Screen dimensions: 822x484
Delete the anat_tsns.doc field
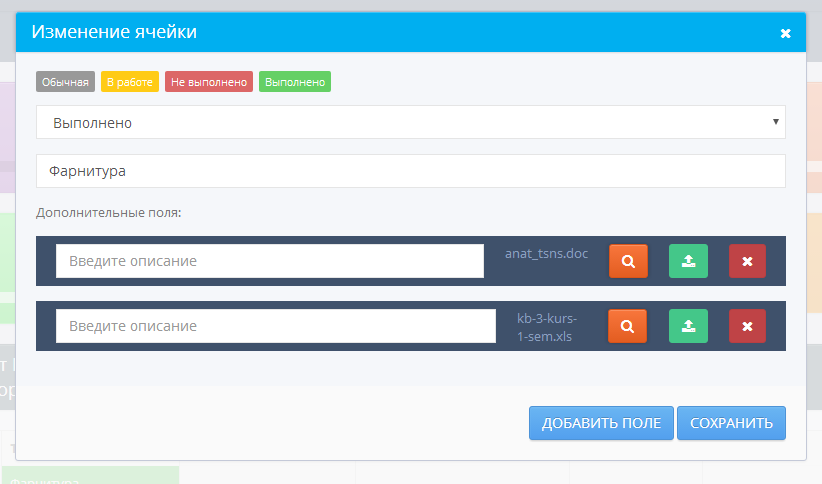[x=747, y=261]
